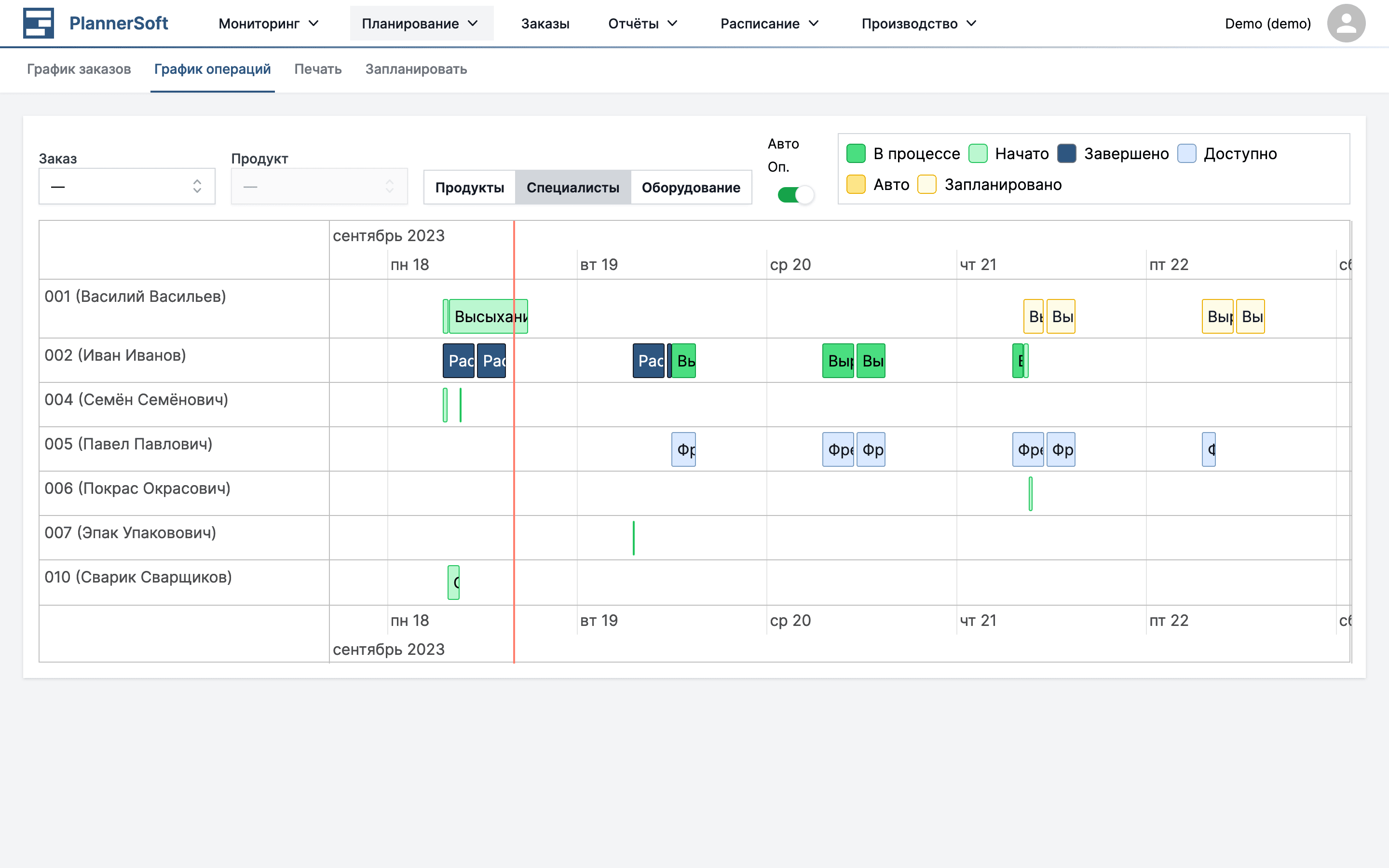Select the "Печать" tab
This screenshot has height=868, width=1389.
317,69
